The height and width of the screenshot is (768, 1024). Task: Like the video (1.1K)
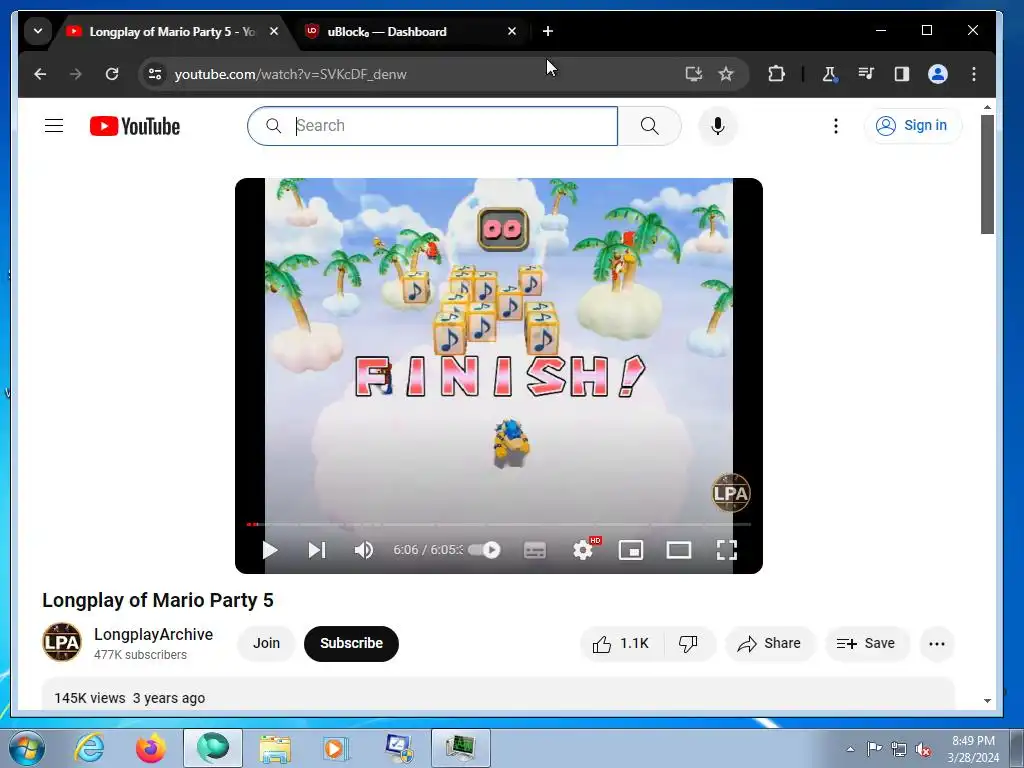coord(622,644)
